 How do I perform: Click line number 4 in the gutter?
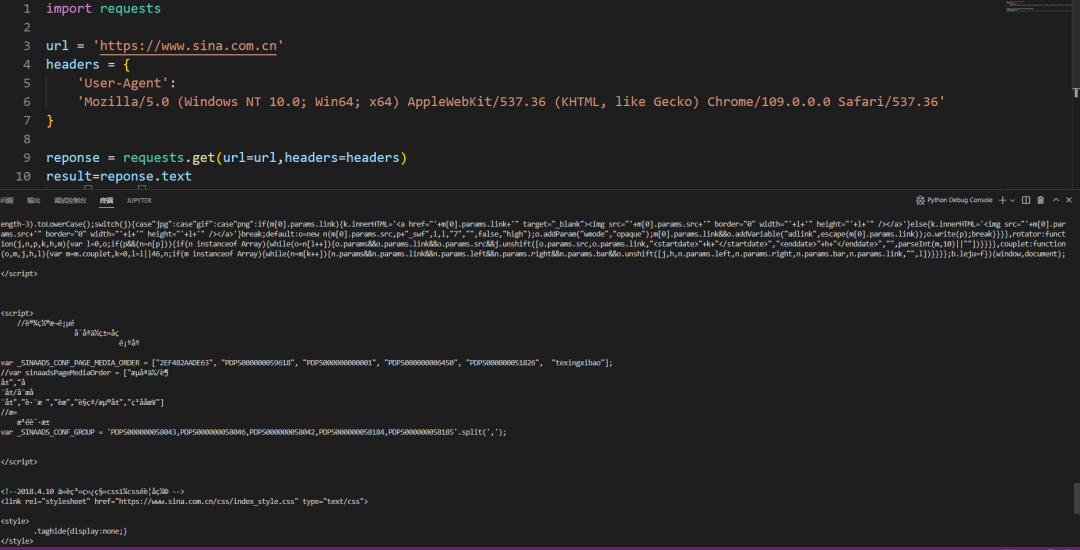coord(26,65)
